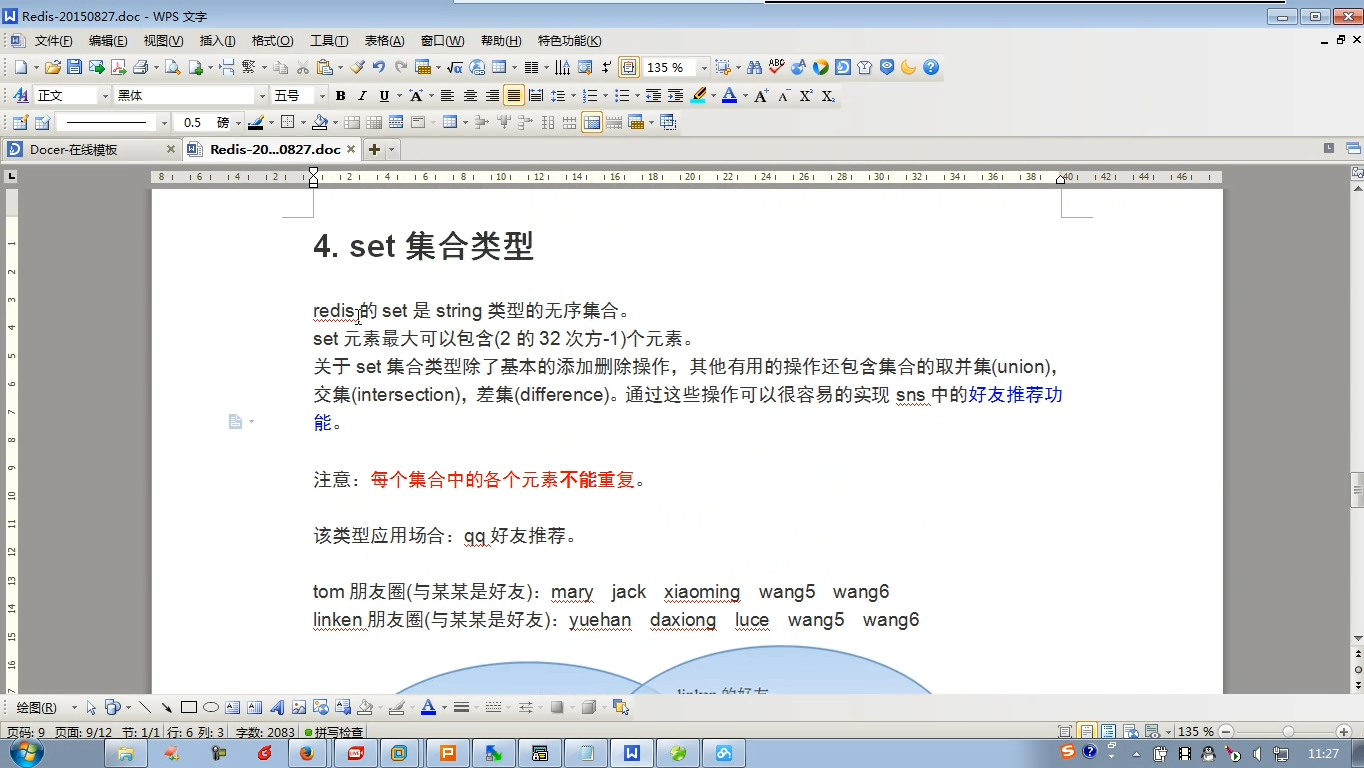Open the 文件(F) menu
The image size is (1364, 768).
click(54, 41)
